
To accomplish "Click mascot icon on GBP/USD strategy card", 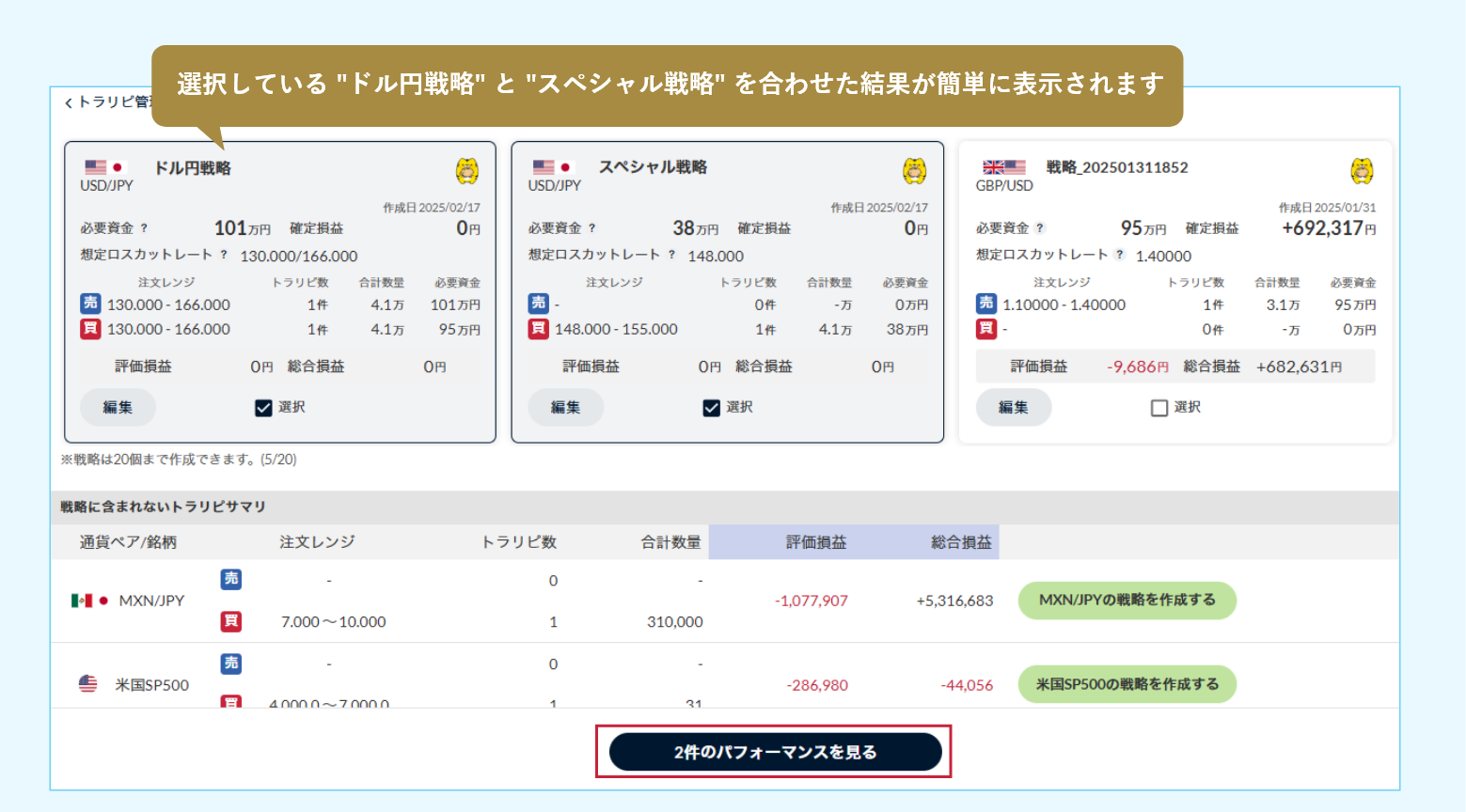I will tap(1362, 171).
